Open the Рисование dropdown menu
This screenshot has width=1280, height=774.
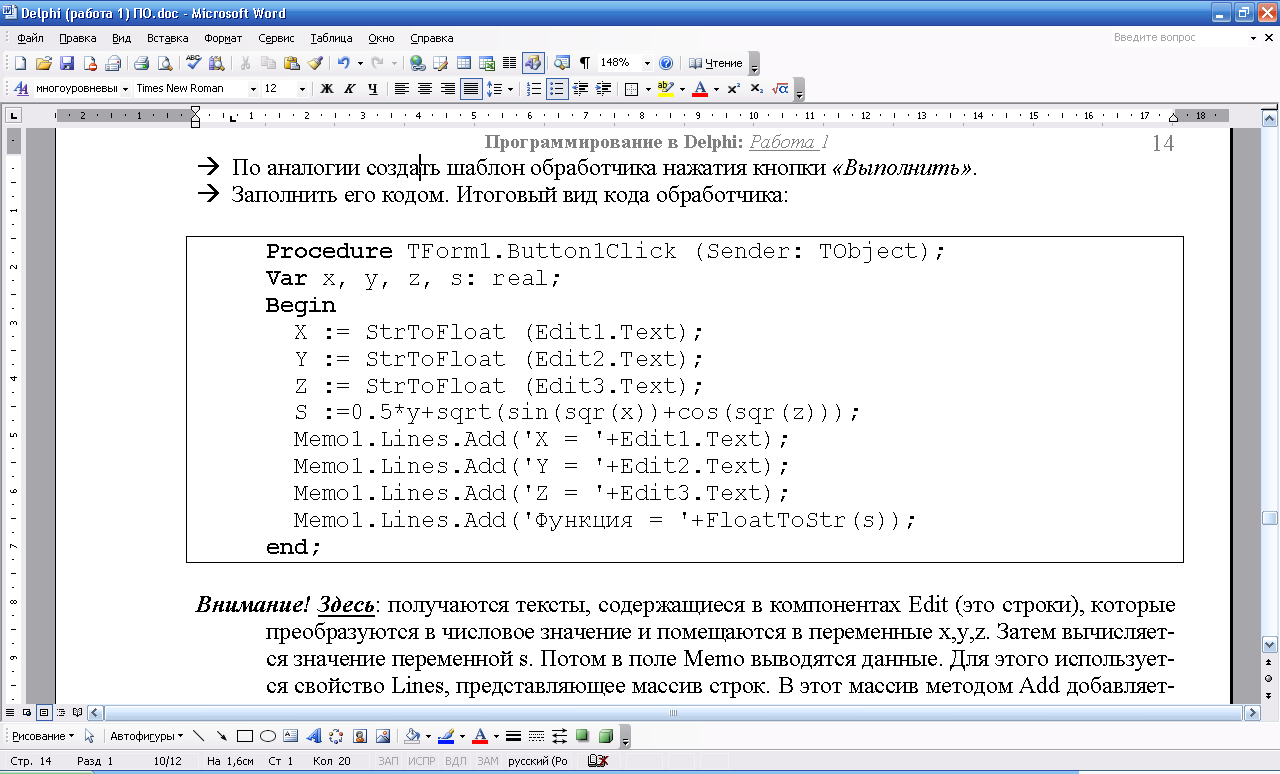click(x=43, y=736)
